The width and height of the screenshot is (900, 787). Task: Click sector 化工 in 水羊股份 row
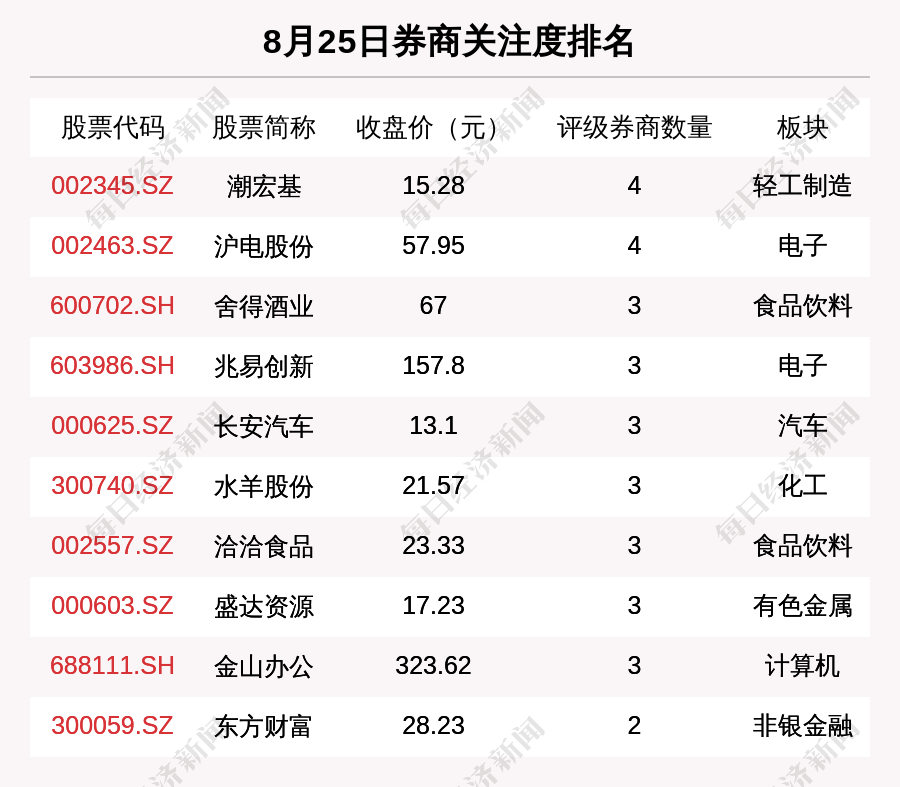802,486
